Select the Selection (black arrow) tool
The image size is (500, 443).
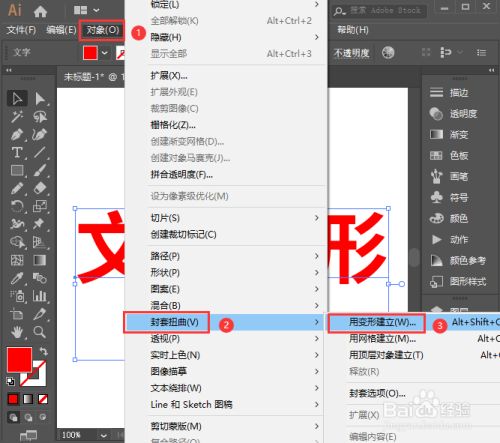tap(17, 98)
